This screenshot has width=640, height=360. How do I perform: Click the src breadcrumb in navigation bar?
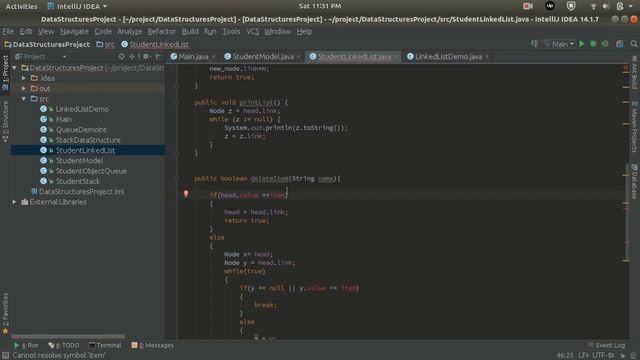coord(106,44)
